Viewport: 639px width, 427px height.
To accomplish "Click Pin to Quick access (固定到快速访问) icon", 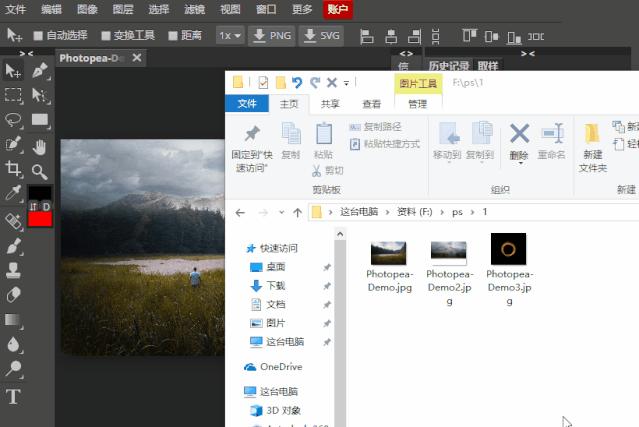I will [x=252, y=134].
